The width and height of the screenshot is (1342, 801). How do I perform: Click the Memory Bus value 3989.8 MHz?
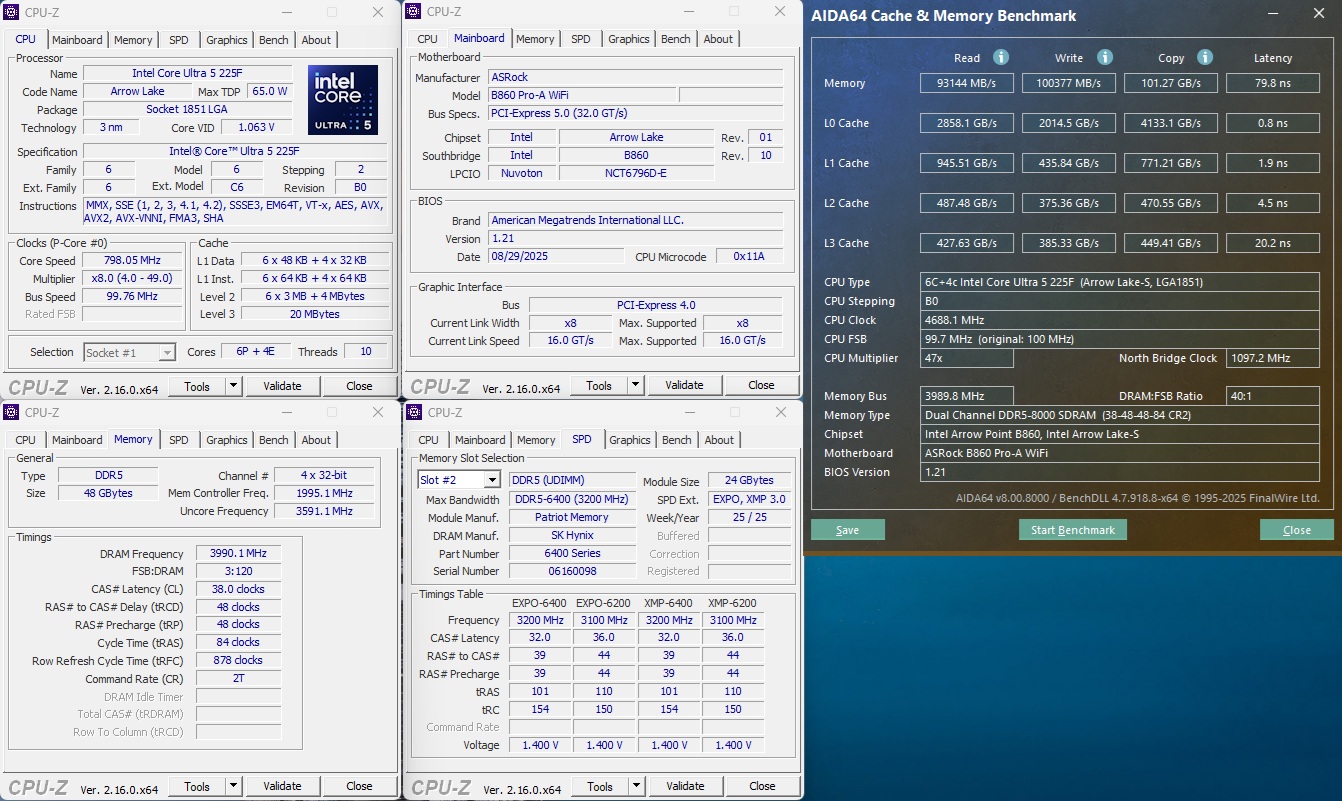point(967,396)
